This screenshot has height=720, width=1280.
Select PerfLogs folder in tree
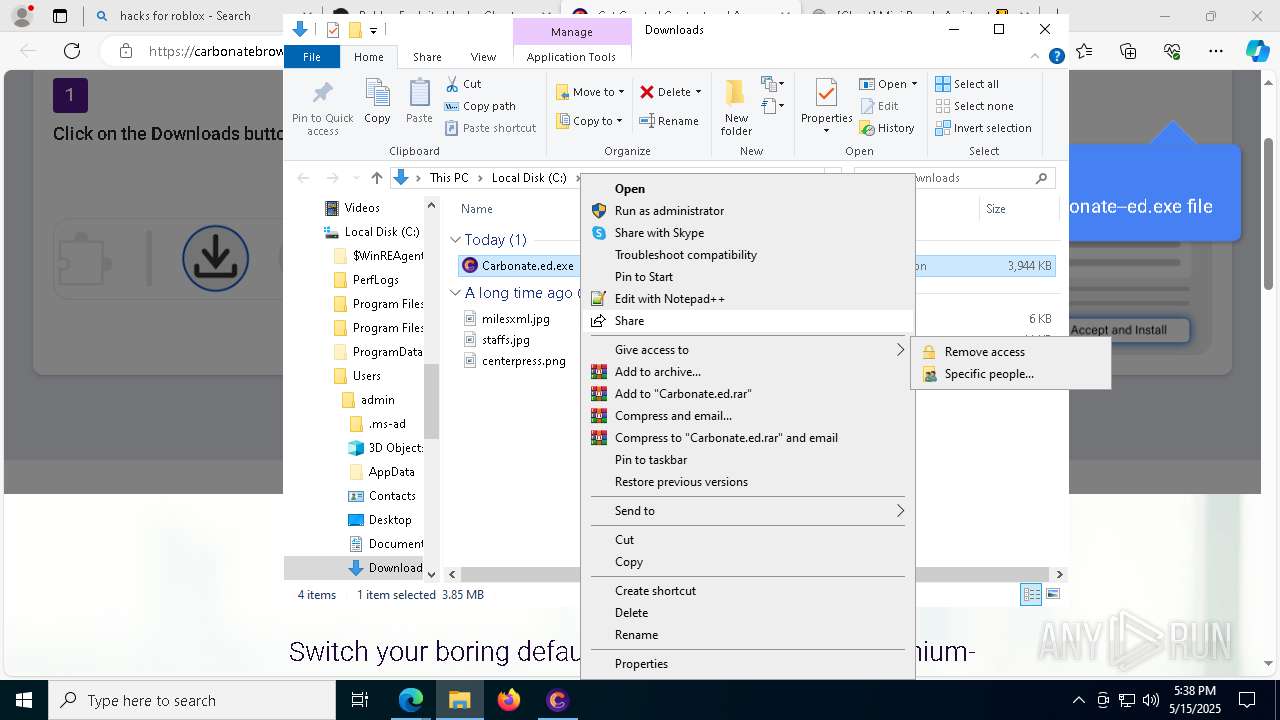click(x=375, y=280)
